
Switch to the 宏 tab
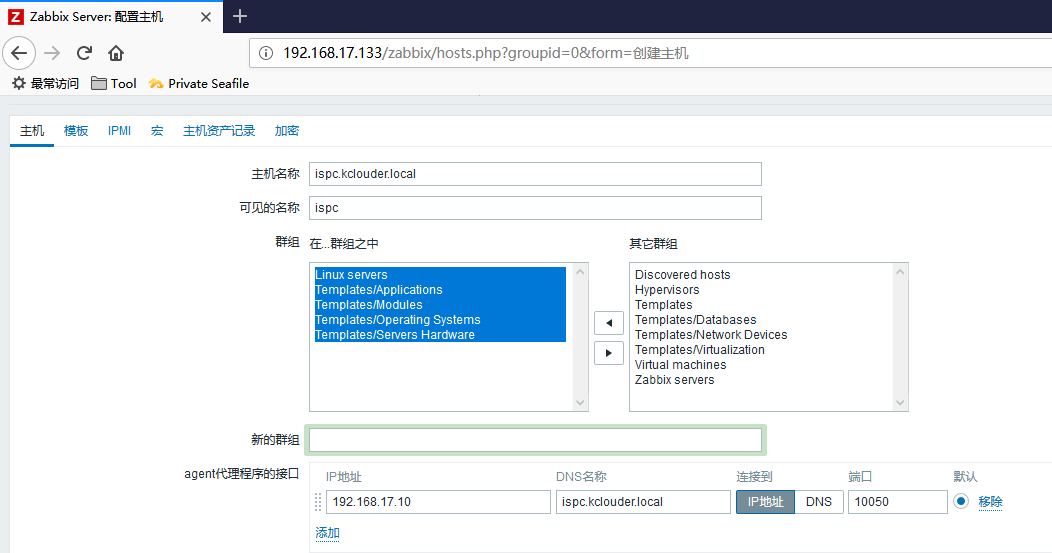pos(157,131)
